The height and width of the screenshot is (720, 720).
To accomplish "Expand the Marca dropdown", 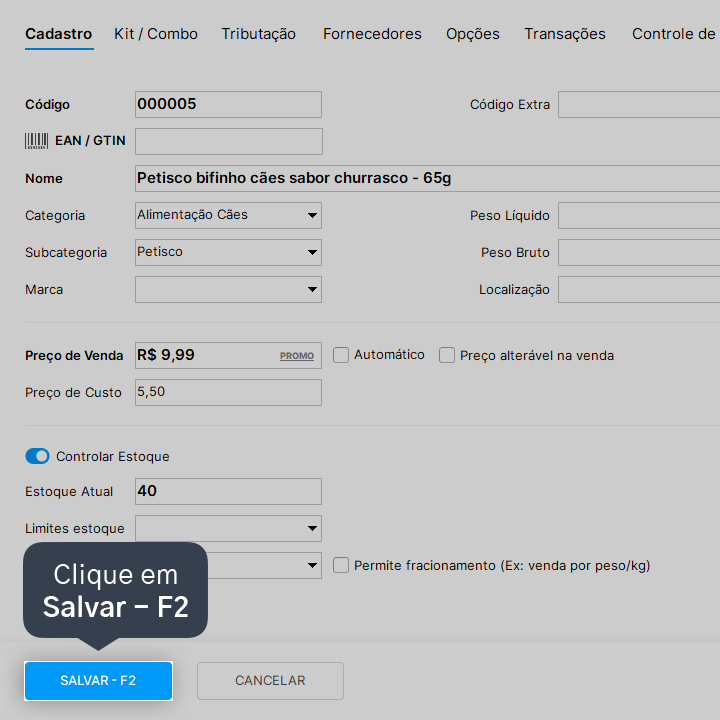I will coord(228,289).
